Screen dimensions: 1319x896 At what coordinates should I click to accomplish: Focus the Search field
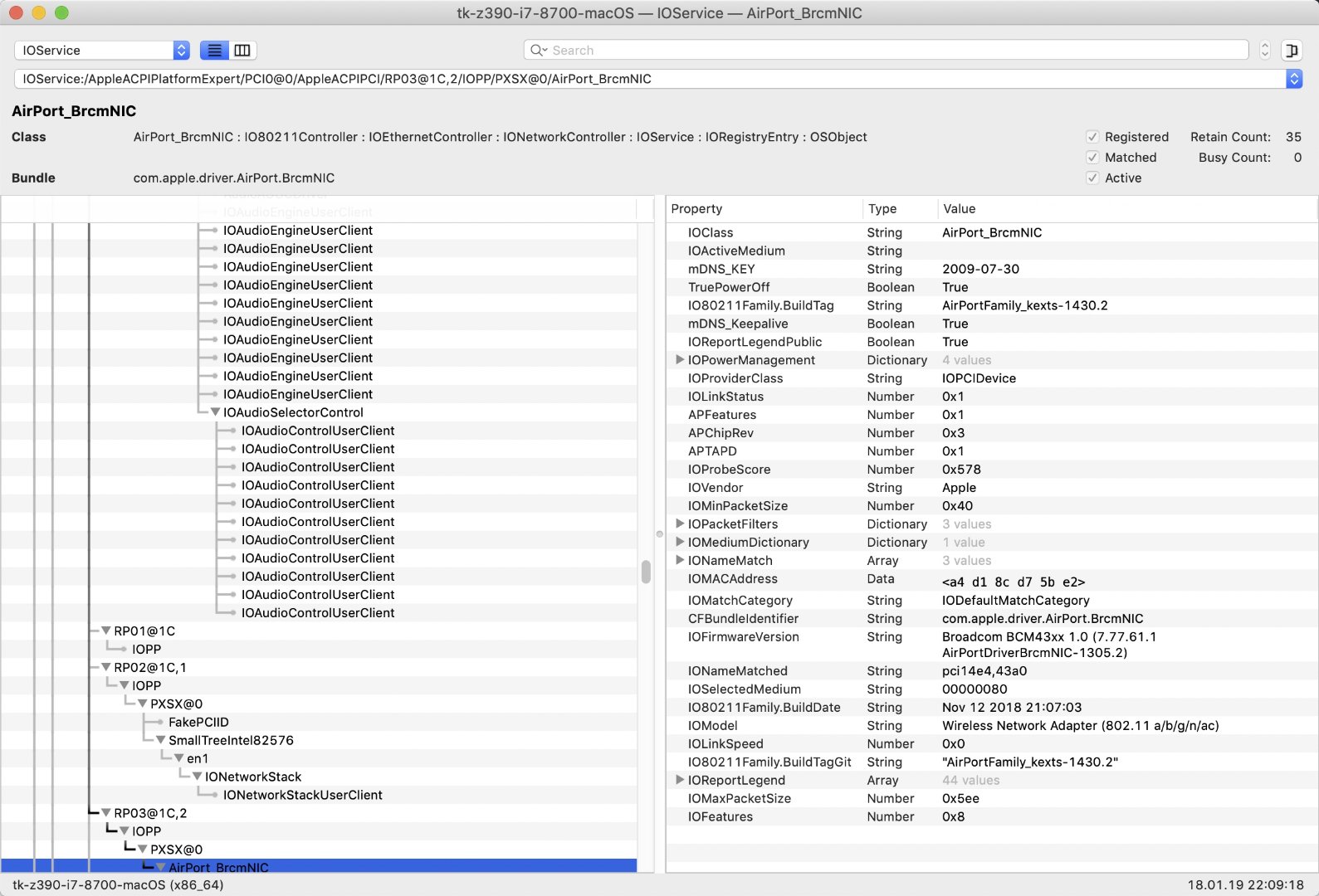click(886, 51)
